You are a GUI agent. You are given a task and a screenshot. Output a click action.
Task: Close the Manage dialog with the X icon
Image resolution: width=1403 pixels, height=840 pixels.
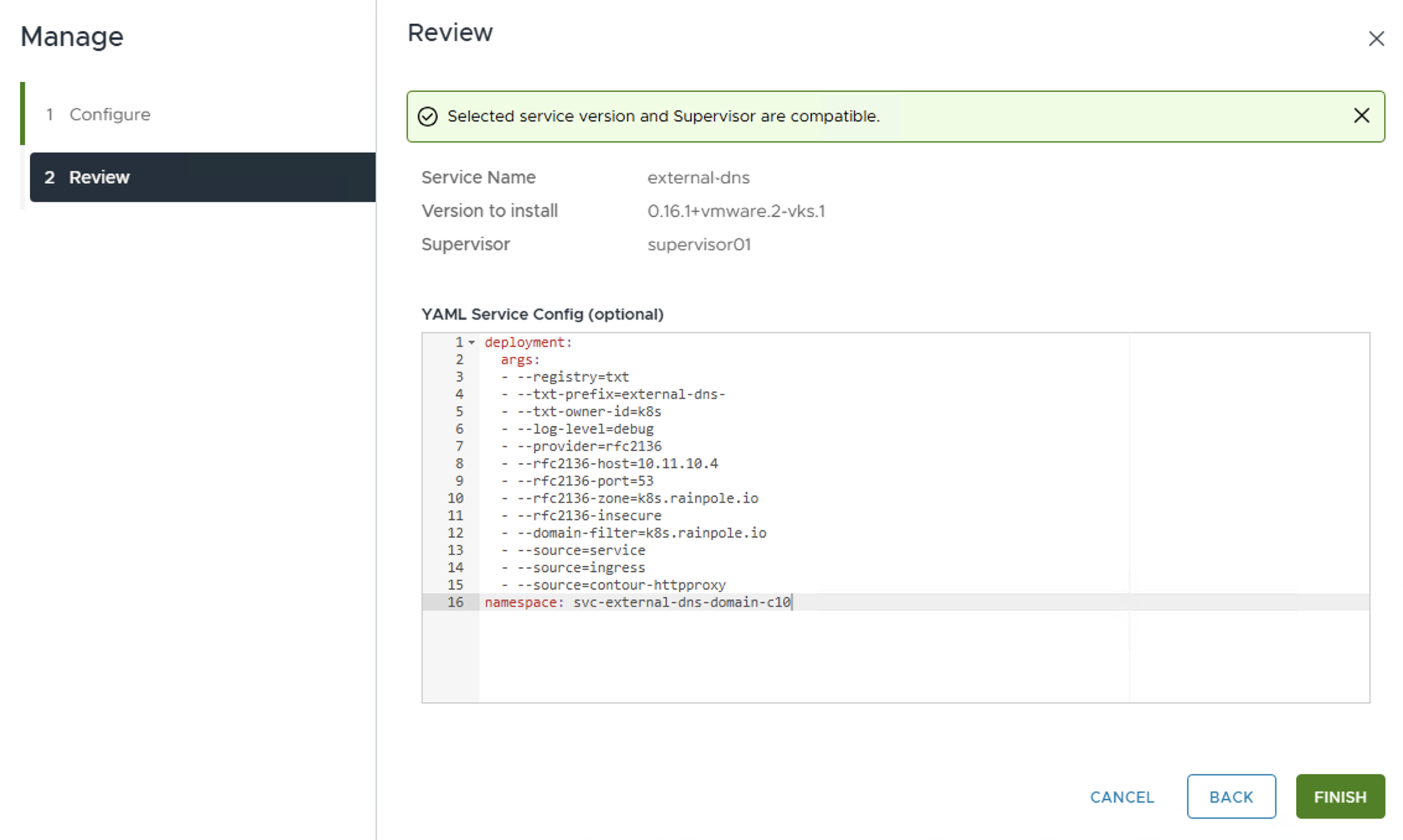(1376, 38)
